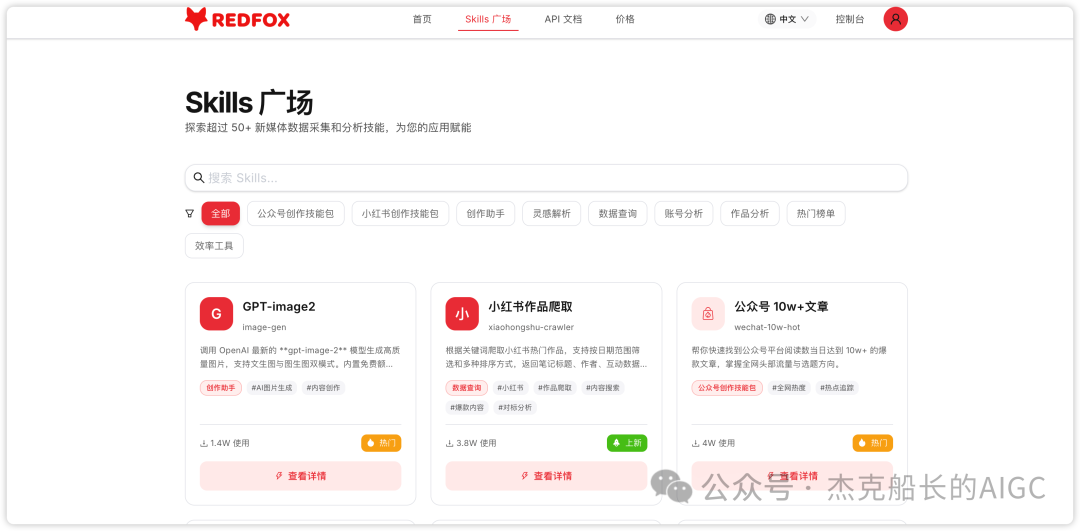The height and width of the screenshot is (531, 1080).
Task: View details of 公众号 10w+文章 skill
Action: click(792, 476)
